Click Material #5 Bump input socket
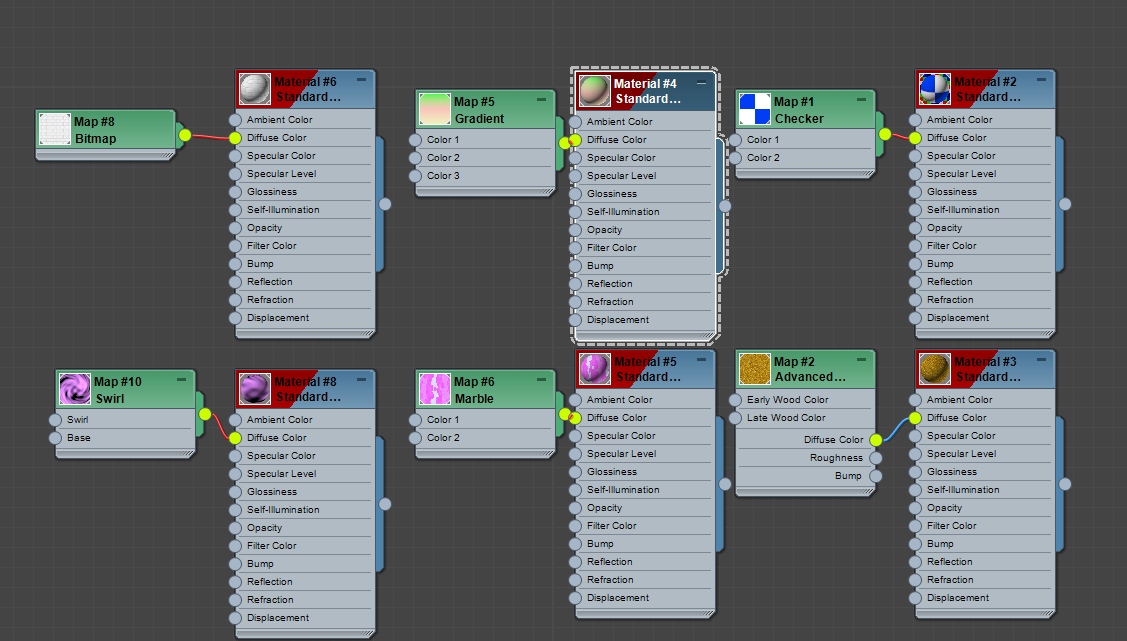This screenshot has width=1127, height=641. point(575,544)
